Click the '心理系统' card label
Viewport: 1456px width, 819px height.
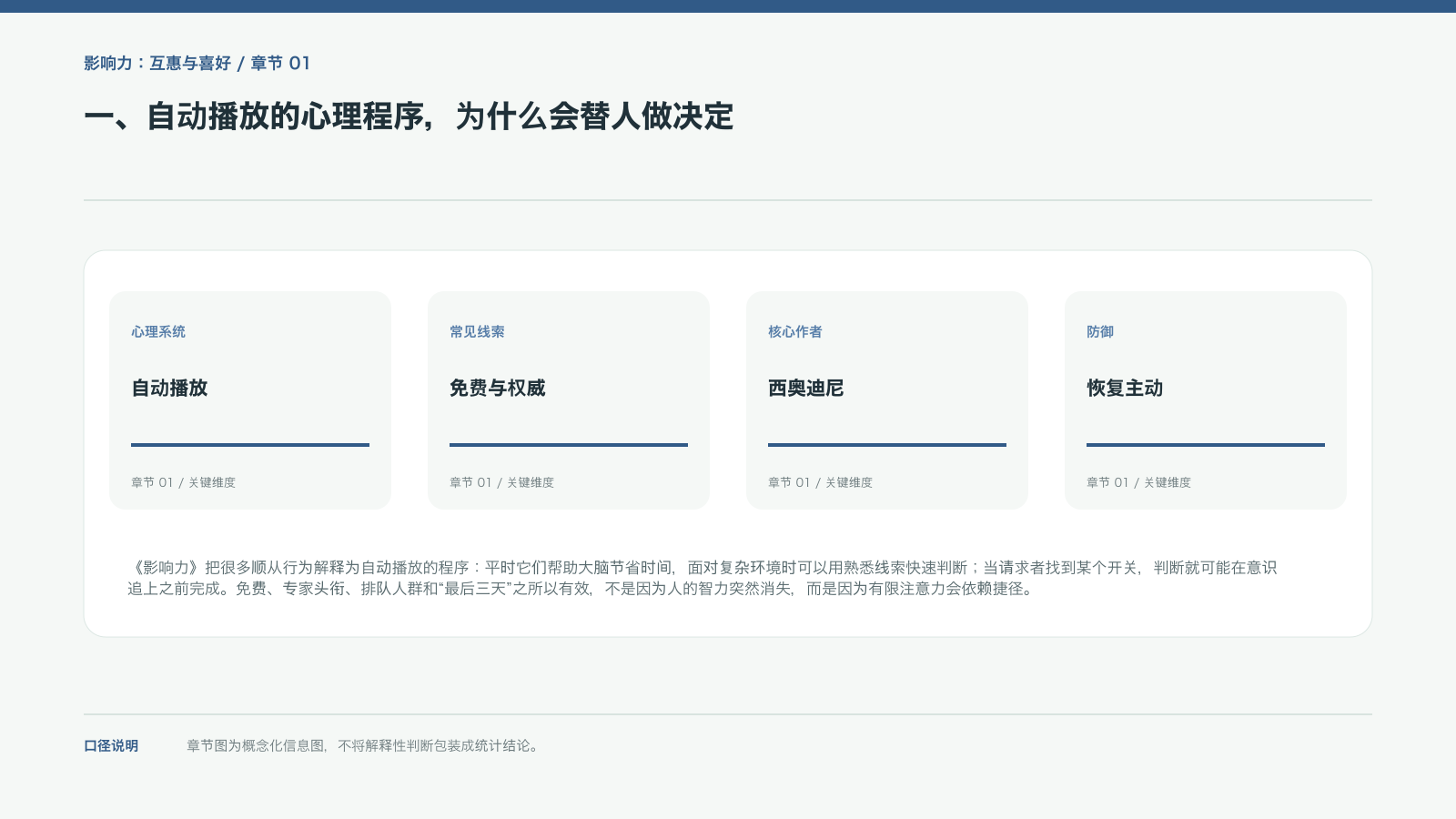[158, 332]
